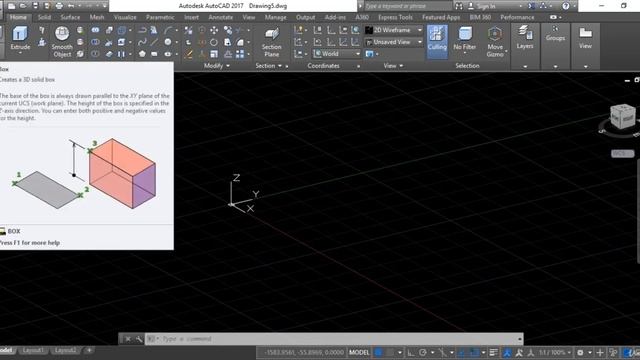The width and height of the screenshot is (640, 360).
Task: Click the Open file icon in quick access toolbar
Action: pyautogui.click(x=23, y=6)
